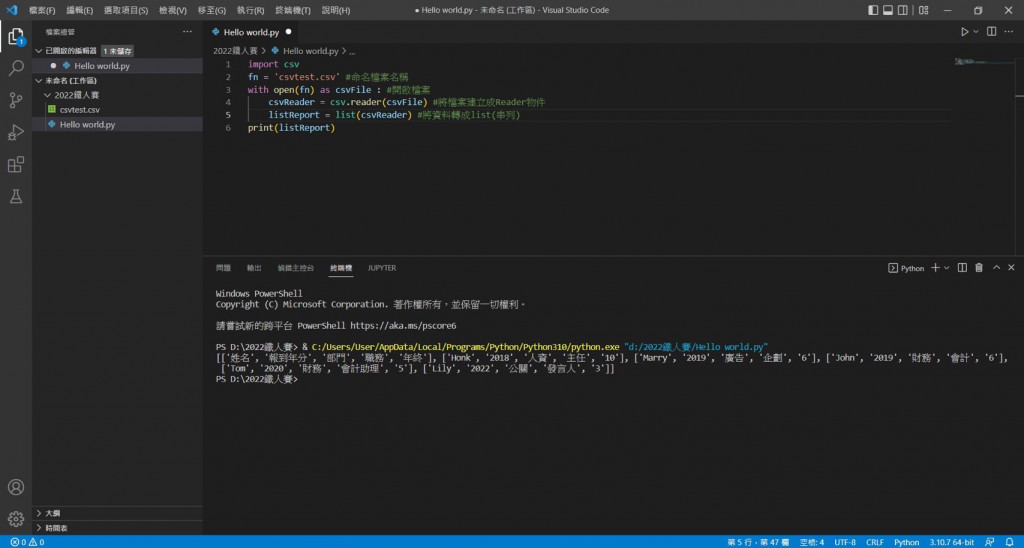Open breadcrumb Hello world.py file
Image resolution: width=1024 pixels, height=548 pixels.
305,50
